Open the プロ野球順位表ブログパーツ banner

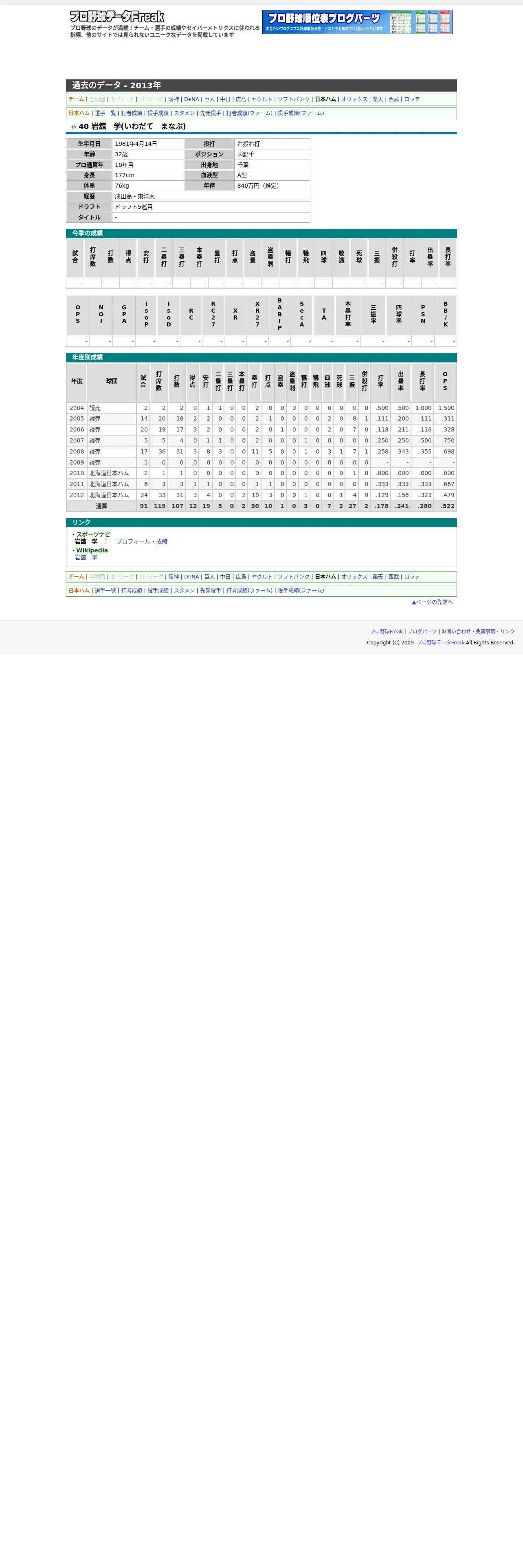tap(357, 22)
